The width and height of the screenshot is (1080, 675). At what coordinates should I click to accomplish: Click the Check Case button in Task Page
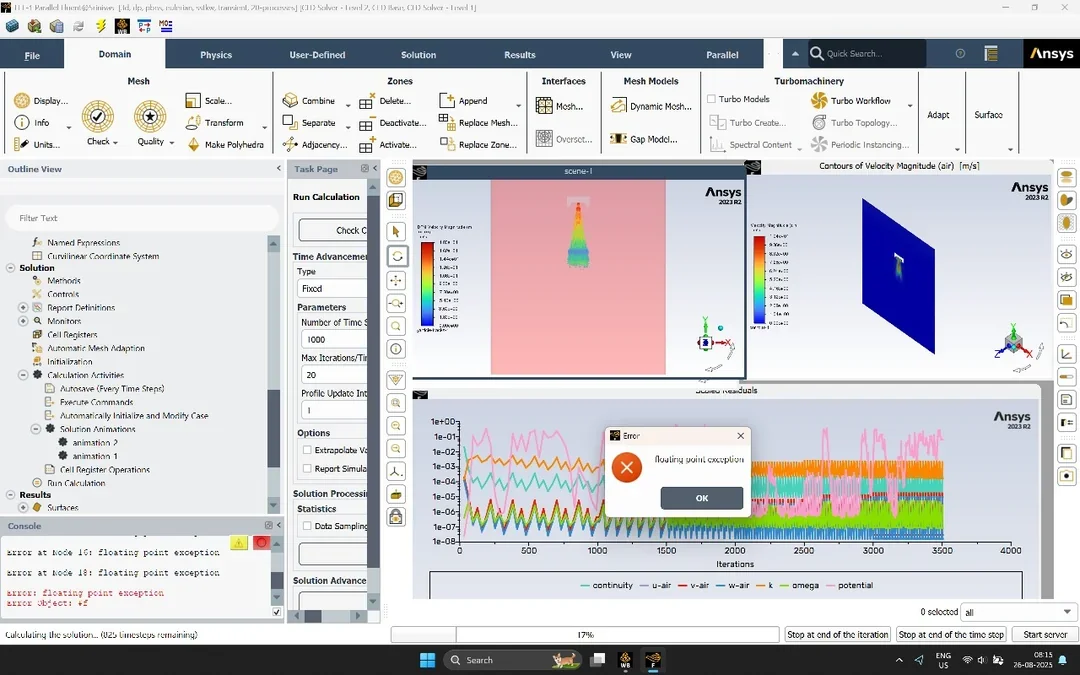[333, 230]
